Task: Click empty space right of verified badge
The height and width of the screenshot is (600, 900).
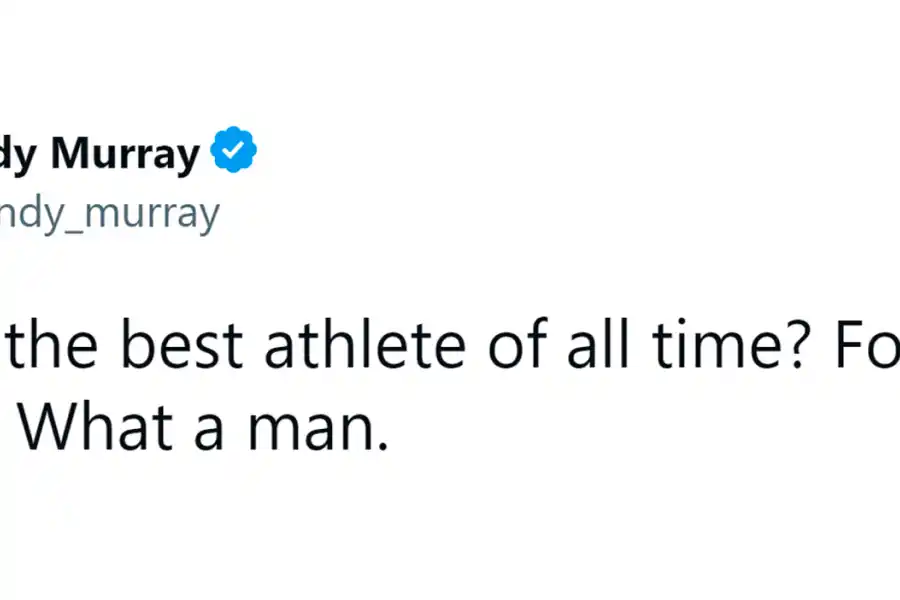Action: 500,152
